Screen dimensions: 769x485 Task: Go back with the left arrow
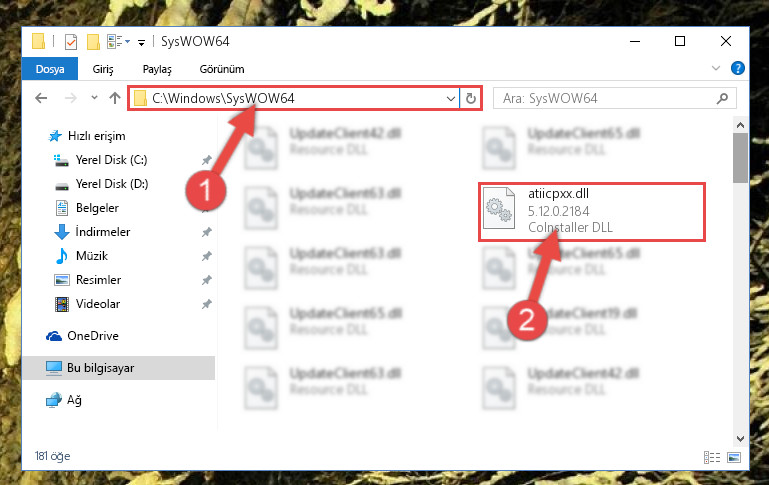coord(41,98)
